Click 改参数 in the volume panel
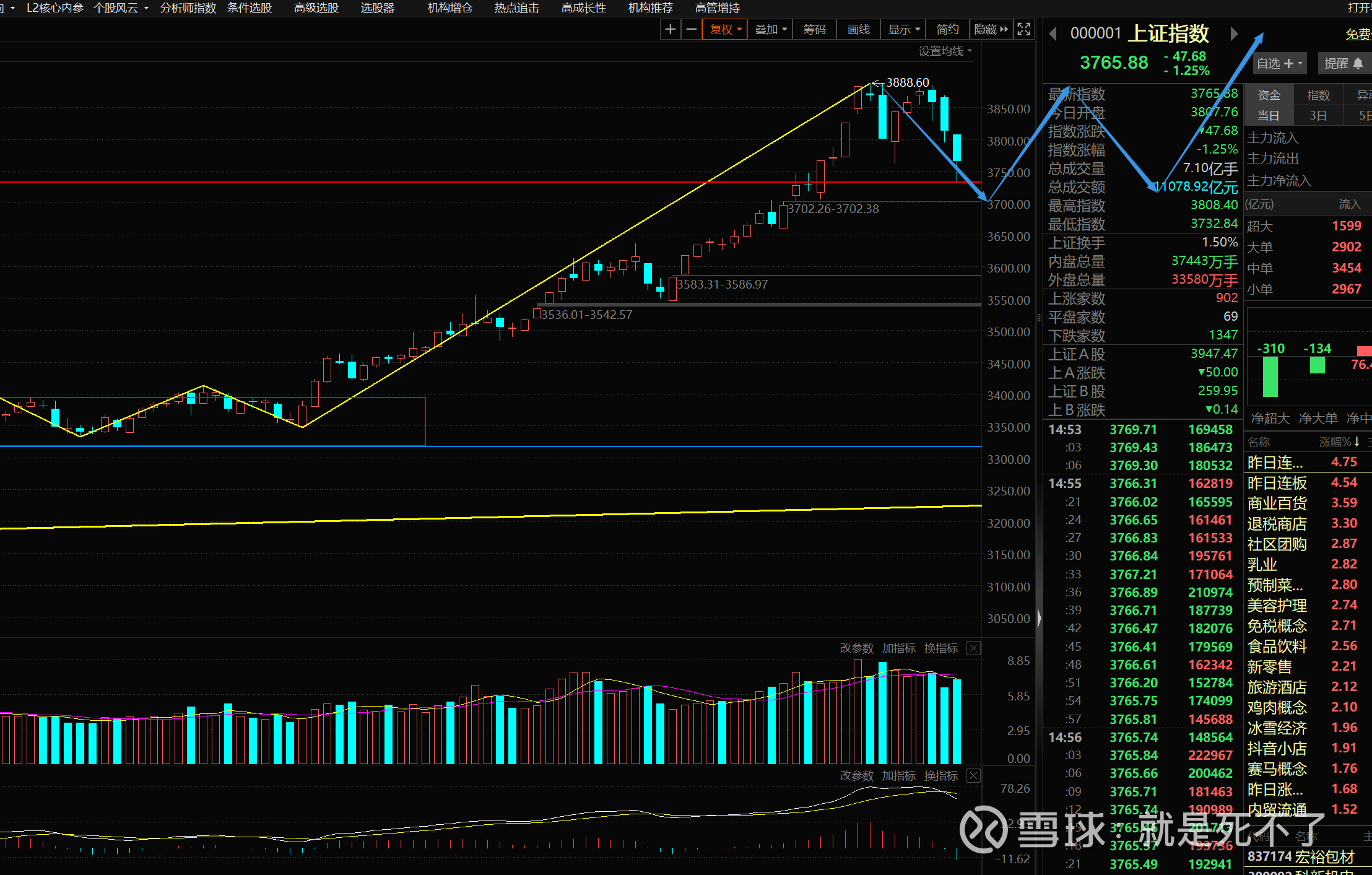Screen dimensions: 1372x875 coord(856,648)
